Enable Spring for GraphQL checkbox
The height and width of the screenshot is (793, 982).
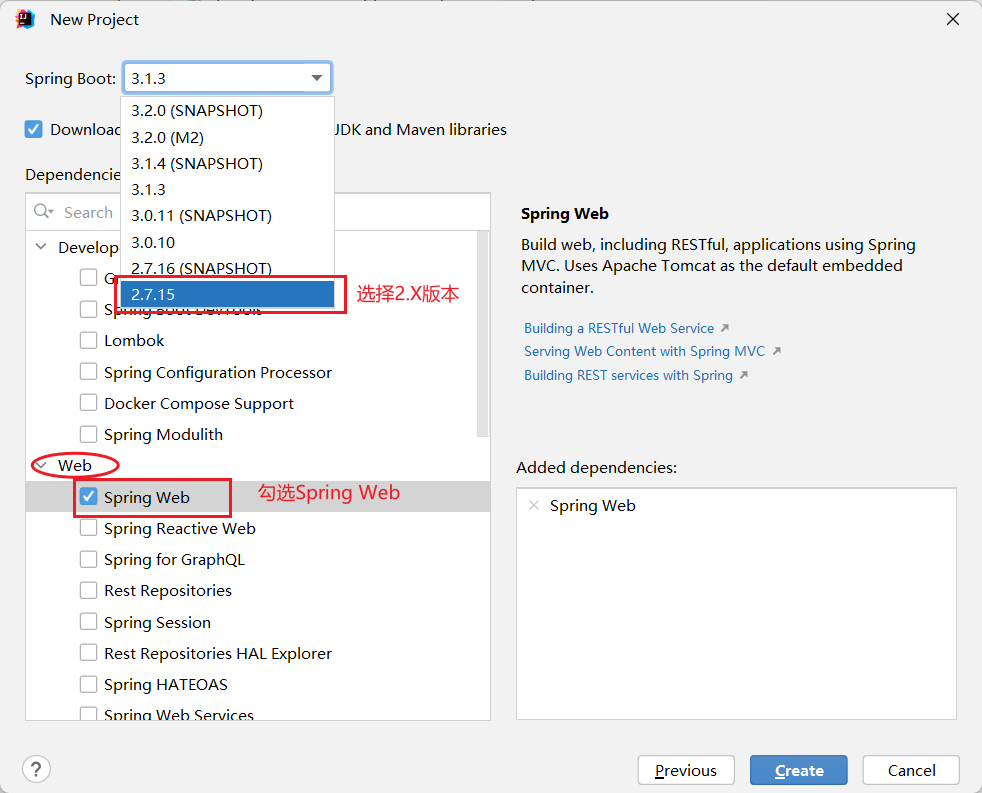click(x=88, y=559)
